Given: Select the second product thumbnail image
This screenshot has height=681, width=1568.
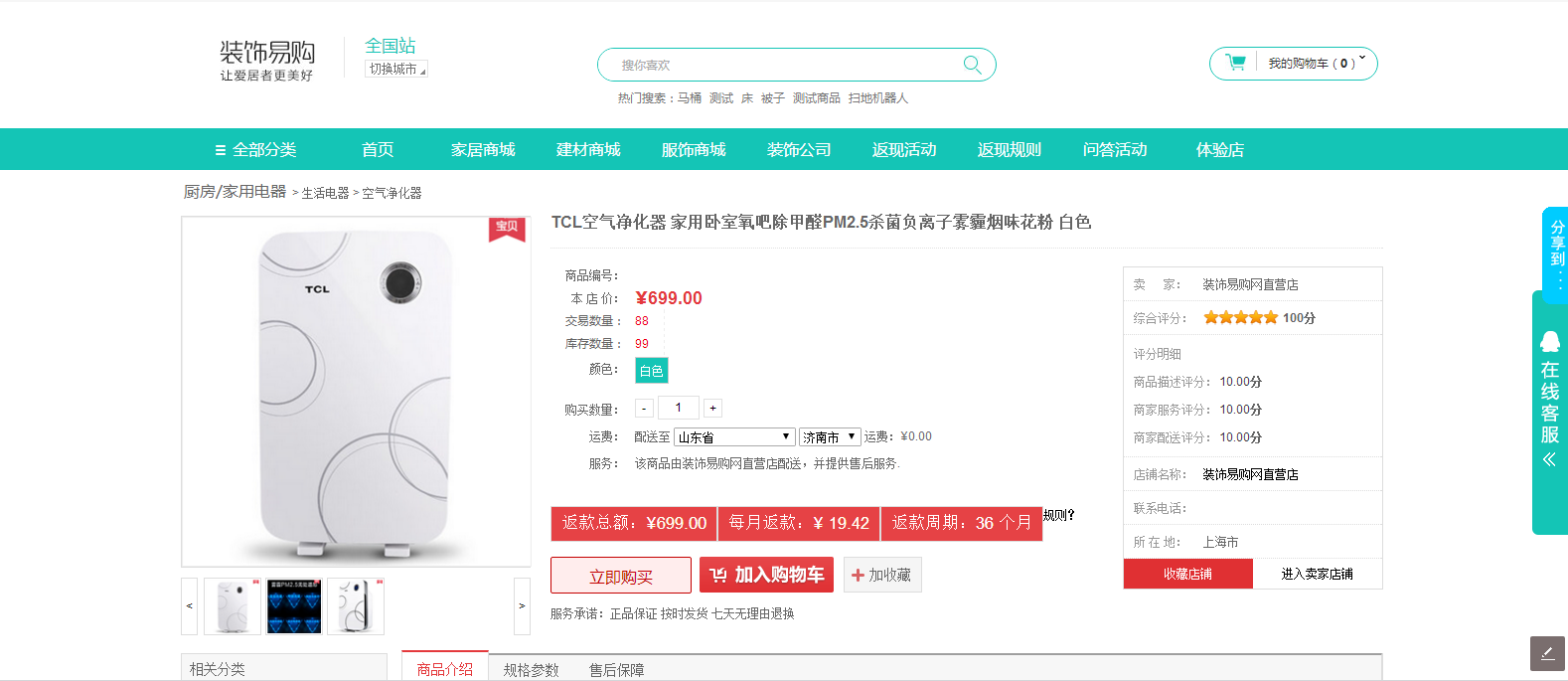Looking at the screenshot, I should pyautogui.click(x=294, y=605).
